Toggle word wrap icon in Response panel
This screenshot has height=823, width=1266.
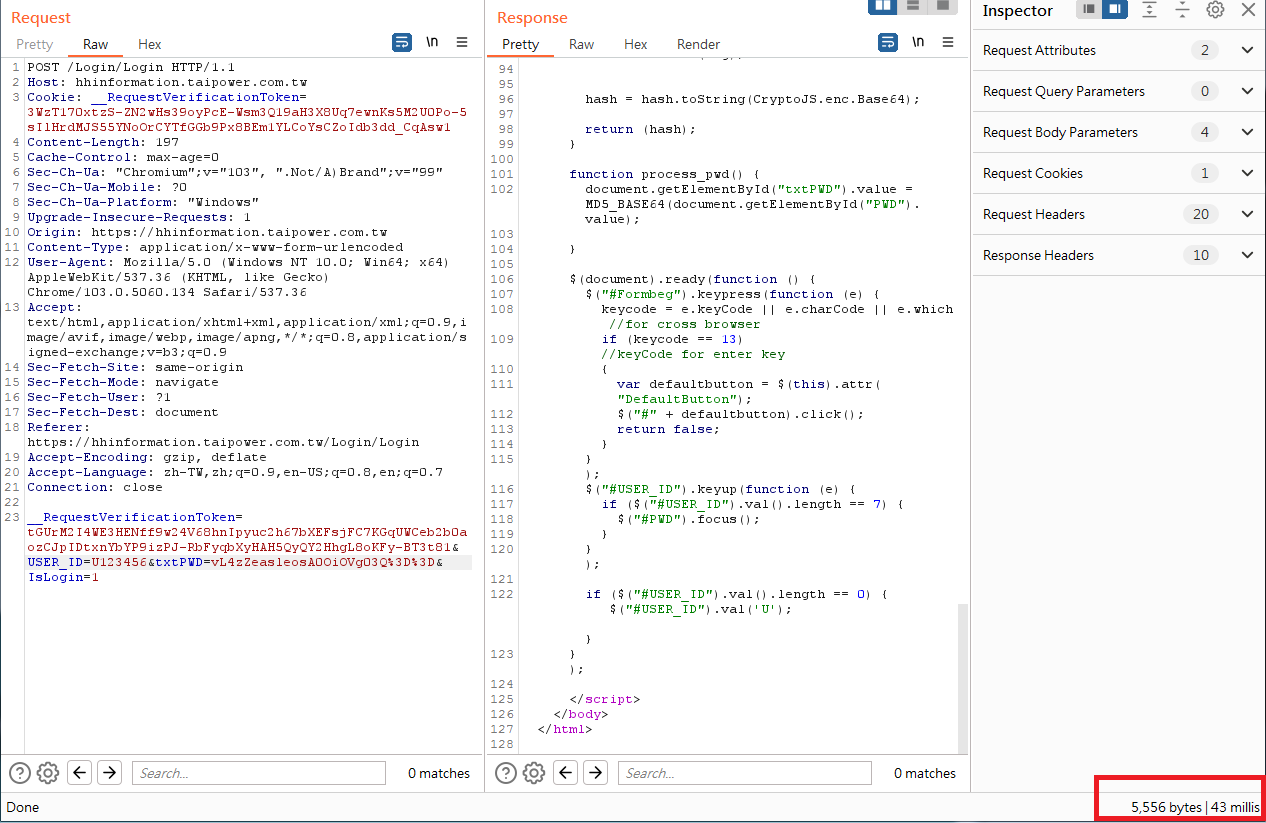pos(888,42)
